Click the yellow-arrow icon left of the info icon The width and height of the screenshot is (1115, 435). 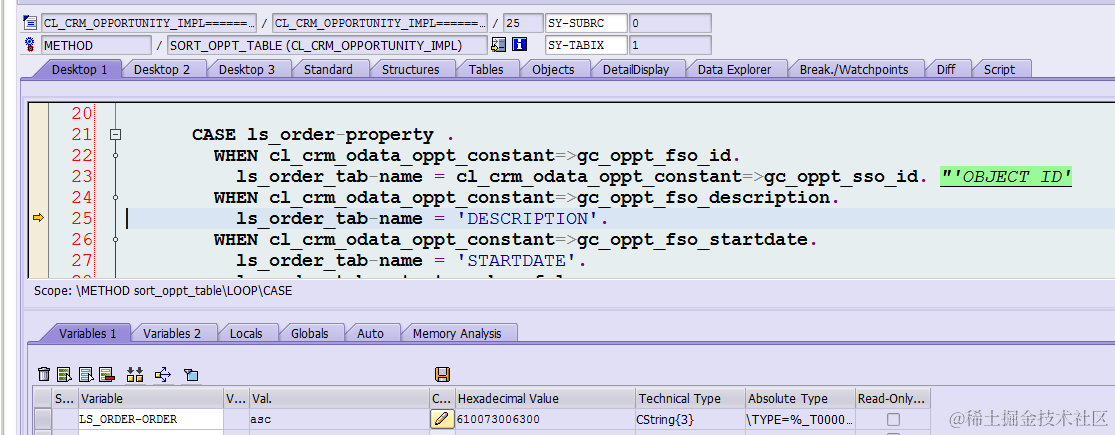498,45
